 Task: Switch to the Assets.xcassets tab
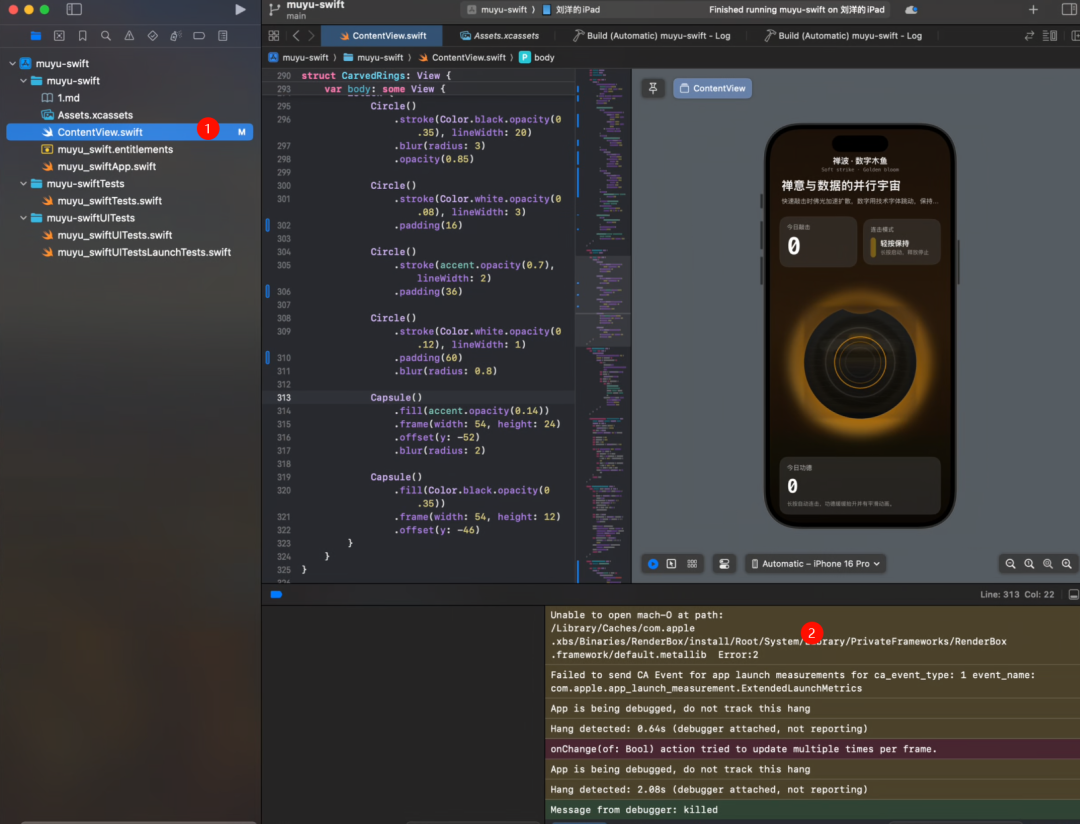click(499, 36)
